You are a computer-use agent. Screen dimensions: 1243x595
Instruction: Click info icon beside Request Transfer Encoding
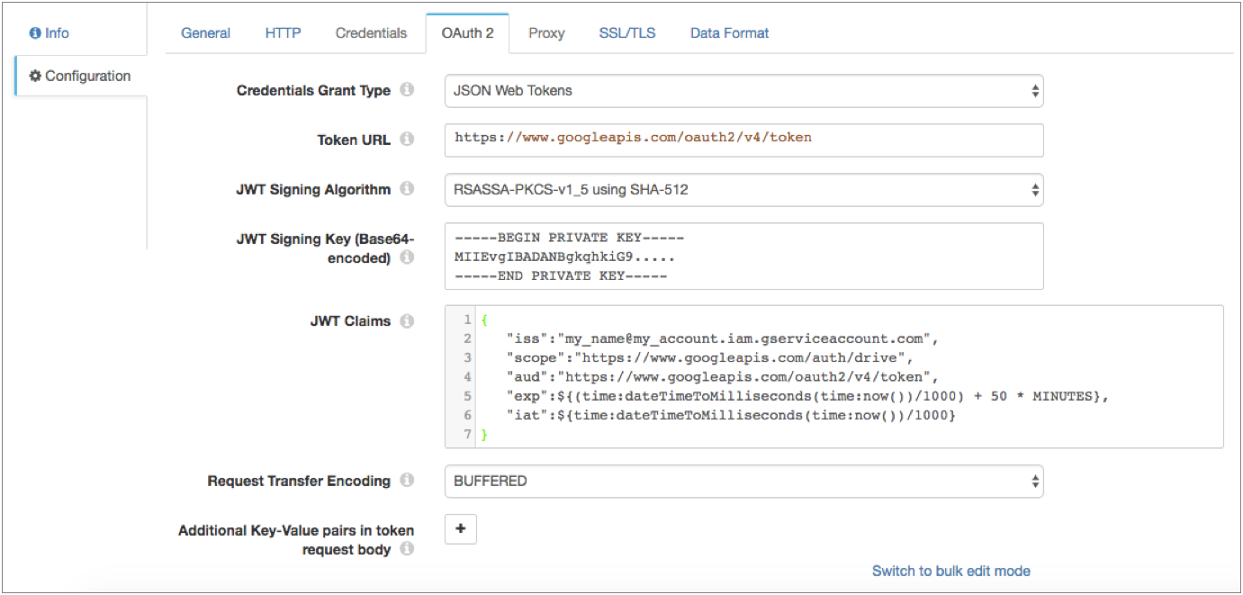click(407, 481)
